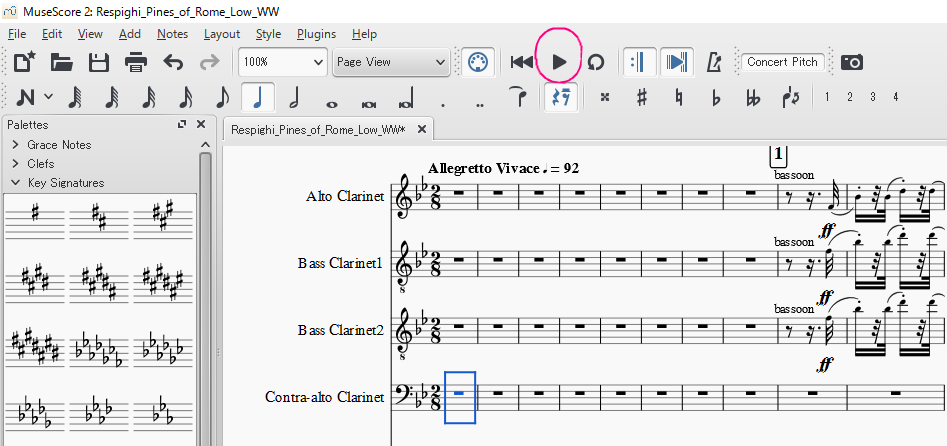947x446 pixels.
Task: Open the File menu
Action: [17, 34]
